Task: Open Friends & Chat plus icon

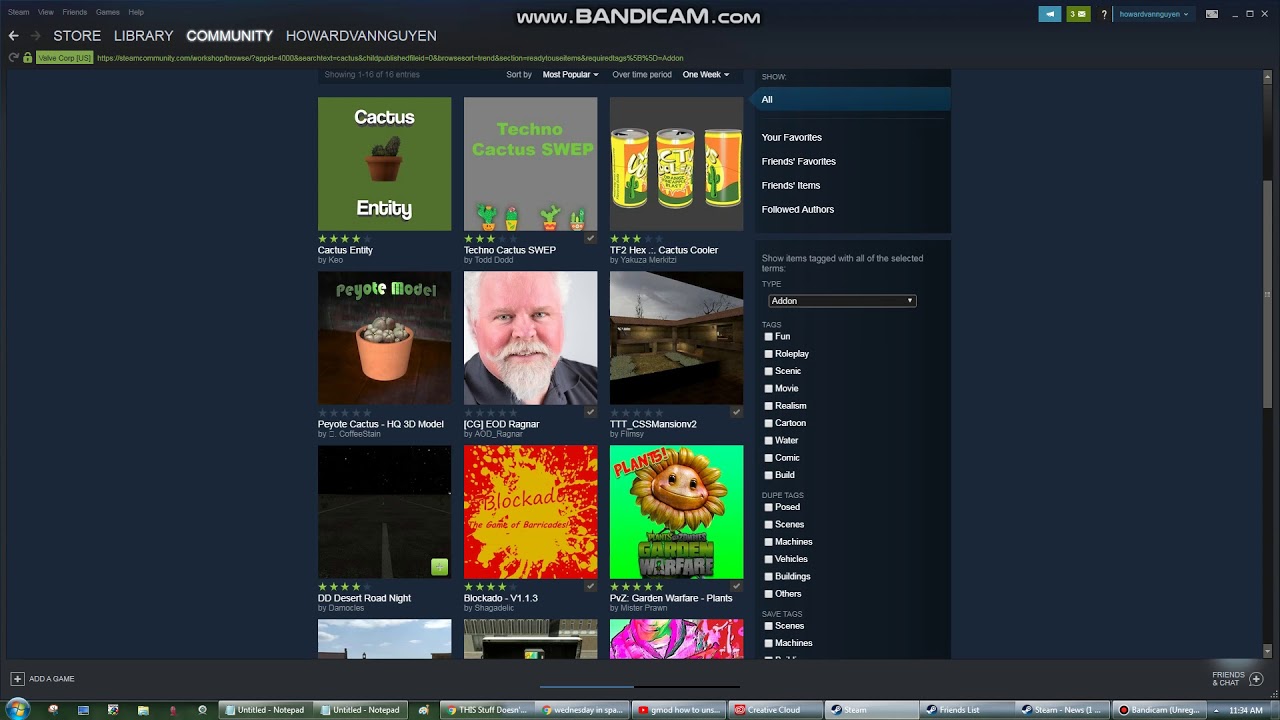Action: (1256, 679)
